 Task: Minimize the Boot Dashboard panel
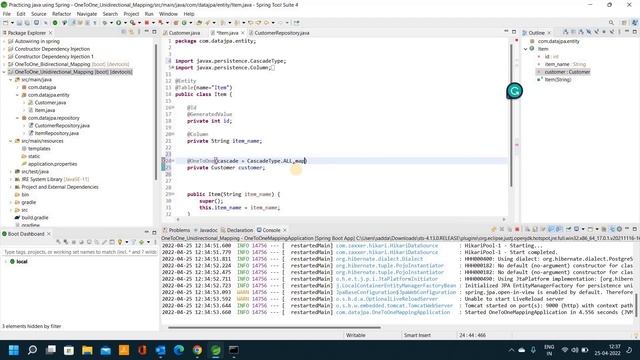tap(147, 232)
